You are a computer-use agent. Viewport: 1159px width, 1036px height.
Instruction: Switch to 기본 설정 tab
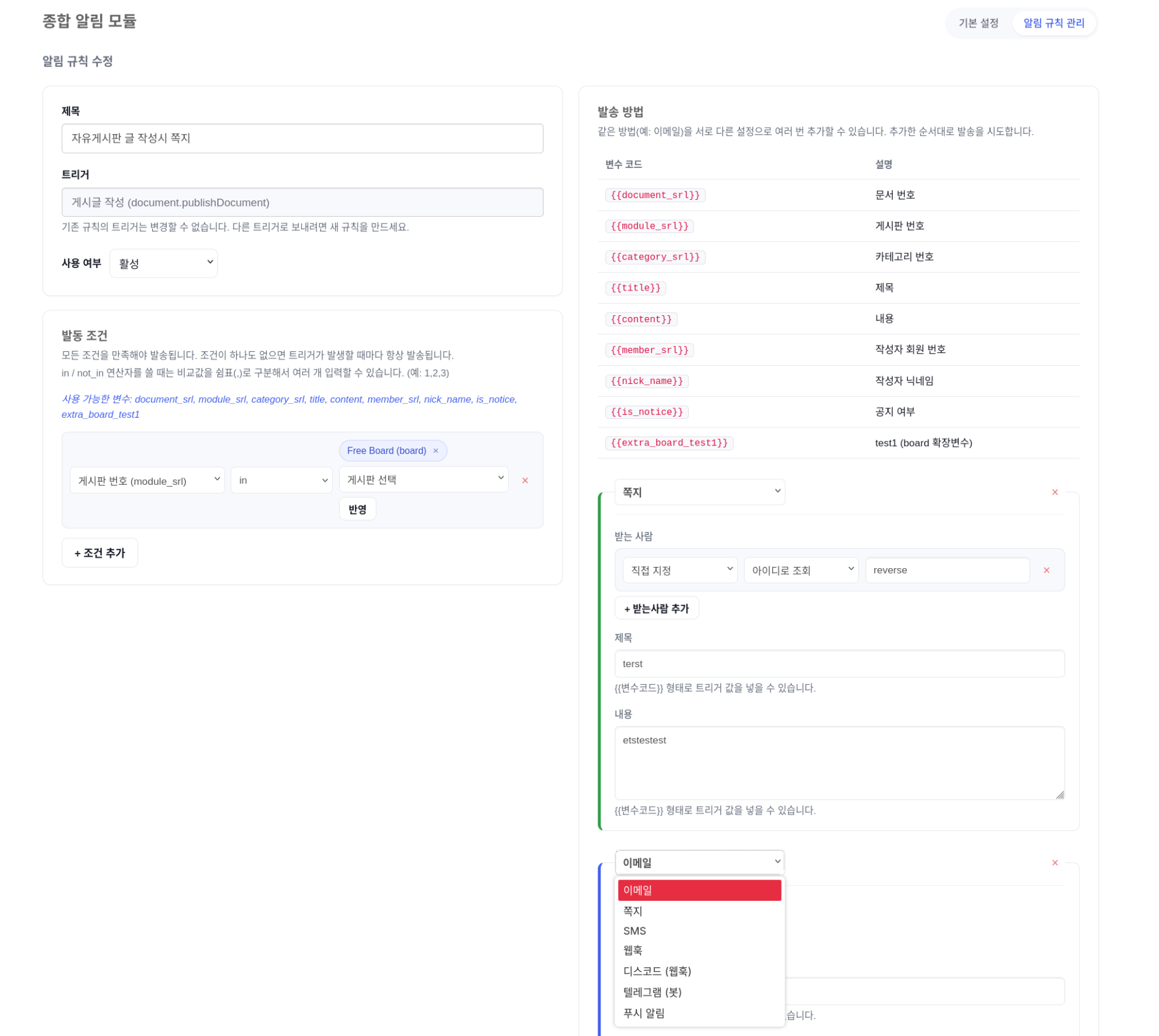(x=978, y=23)
